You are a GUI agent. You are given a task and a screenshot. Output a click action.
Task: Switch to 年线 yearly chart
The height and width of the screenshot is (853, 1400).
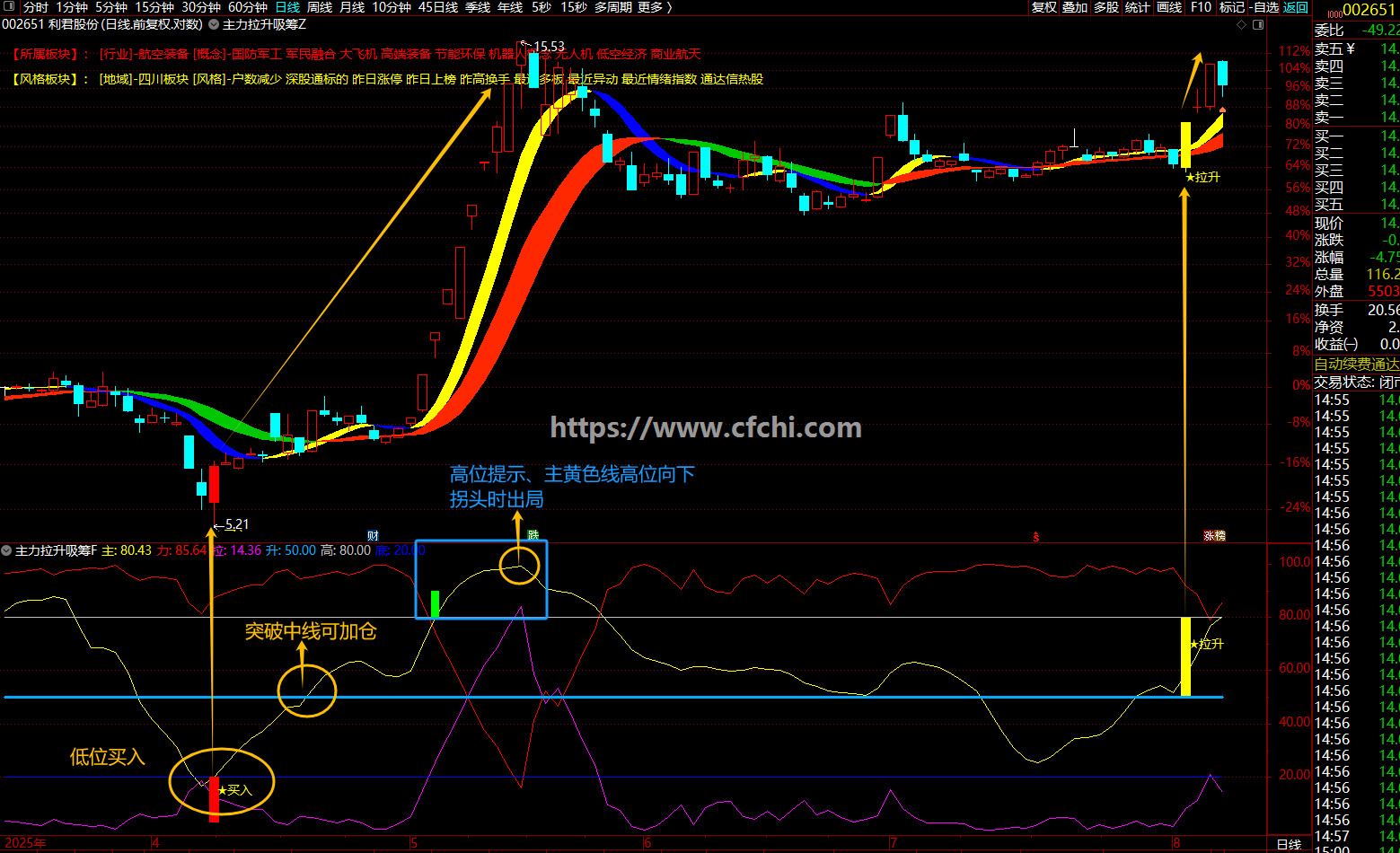(510, 7)
